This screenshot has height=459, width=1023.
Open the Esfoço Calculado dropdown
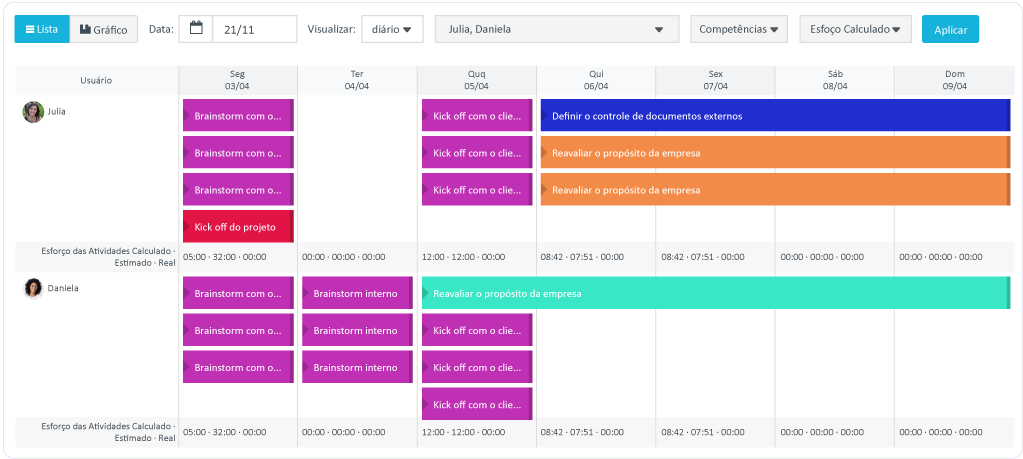tap(855, 29)
